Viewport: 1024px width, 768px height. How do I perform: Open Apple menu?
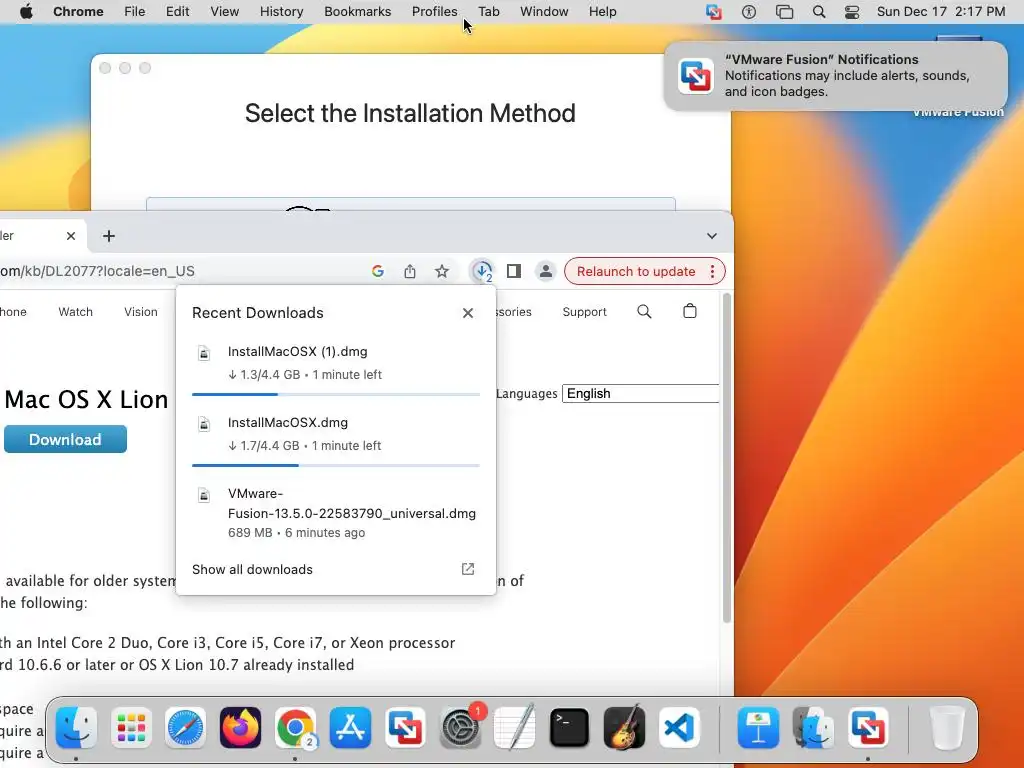point(26,12)
